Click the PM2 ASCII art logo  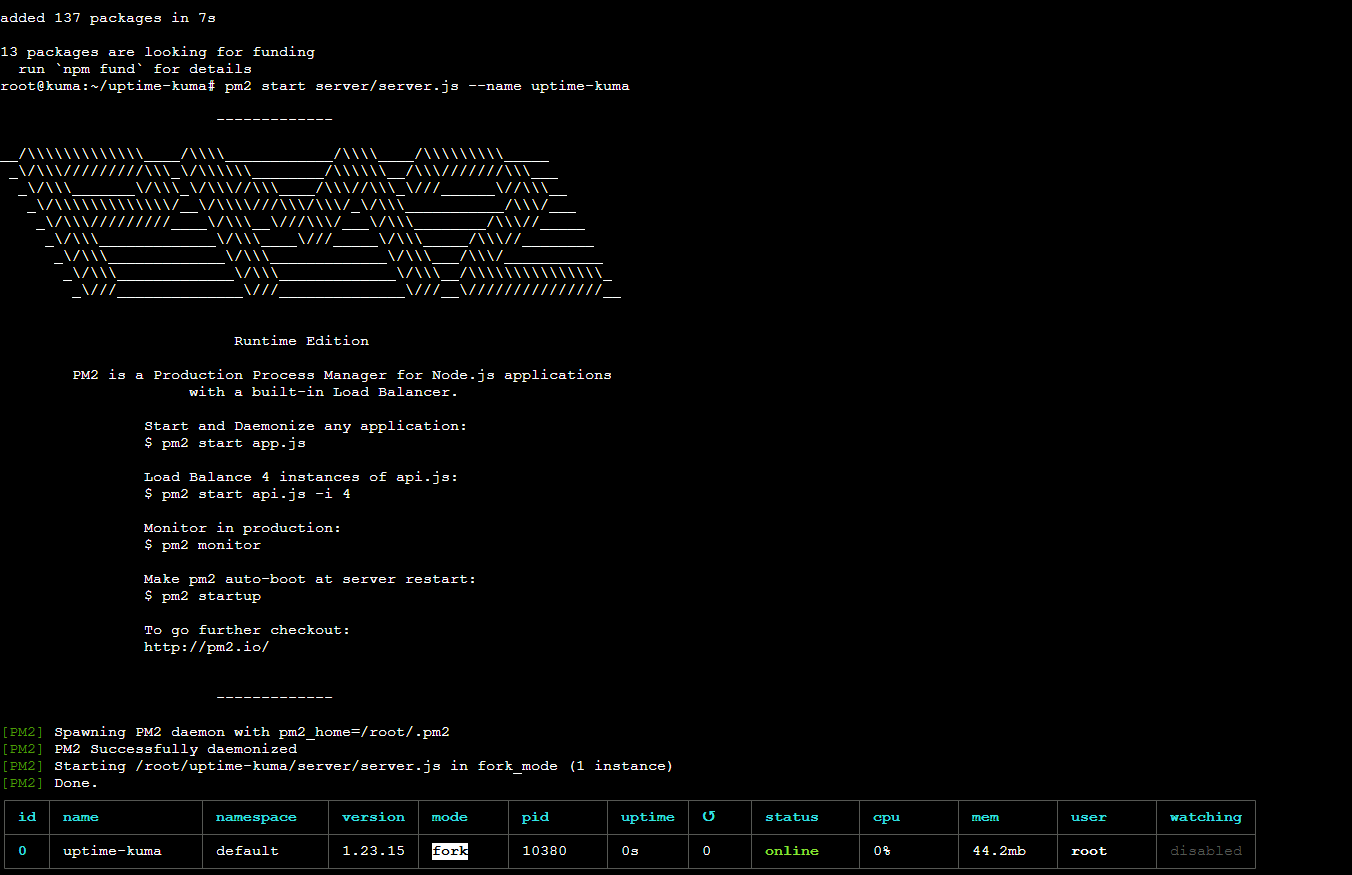click(x=310, y=222)
